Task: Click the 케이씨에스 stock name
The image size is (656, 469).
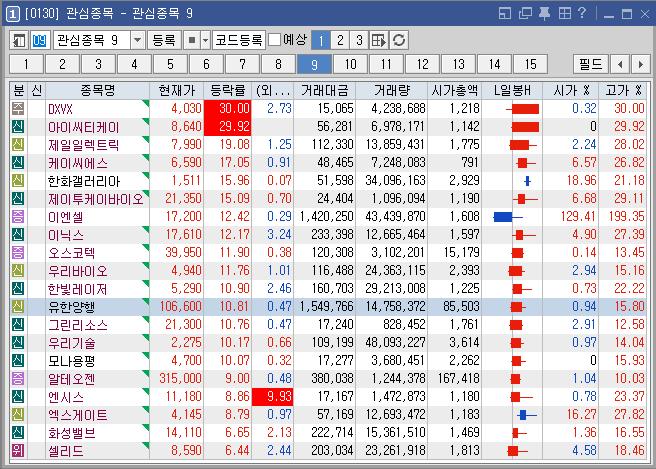Action: point(78,163)
